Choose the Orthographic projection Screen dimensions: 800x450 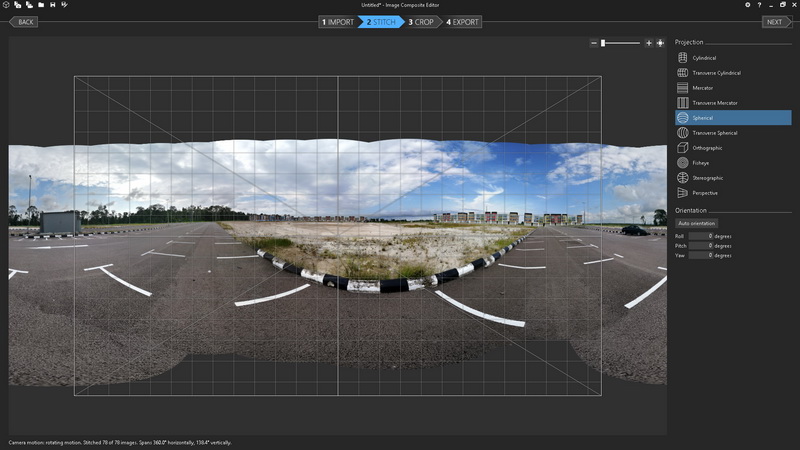pos(733,148)
